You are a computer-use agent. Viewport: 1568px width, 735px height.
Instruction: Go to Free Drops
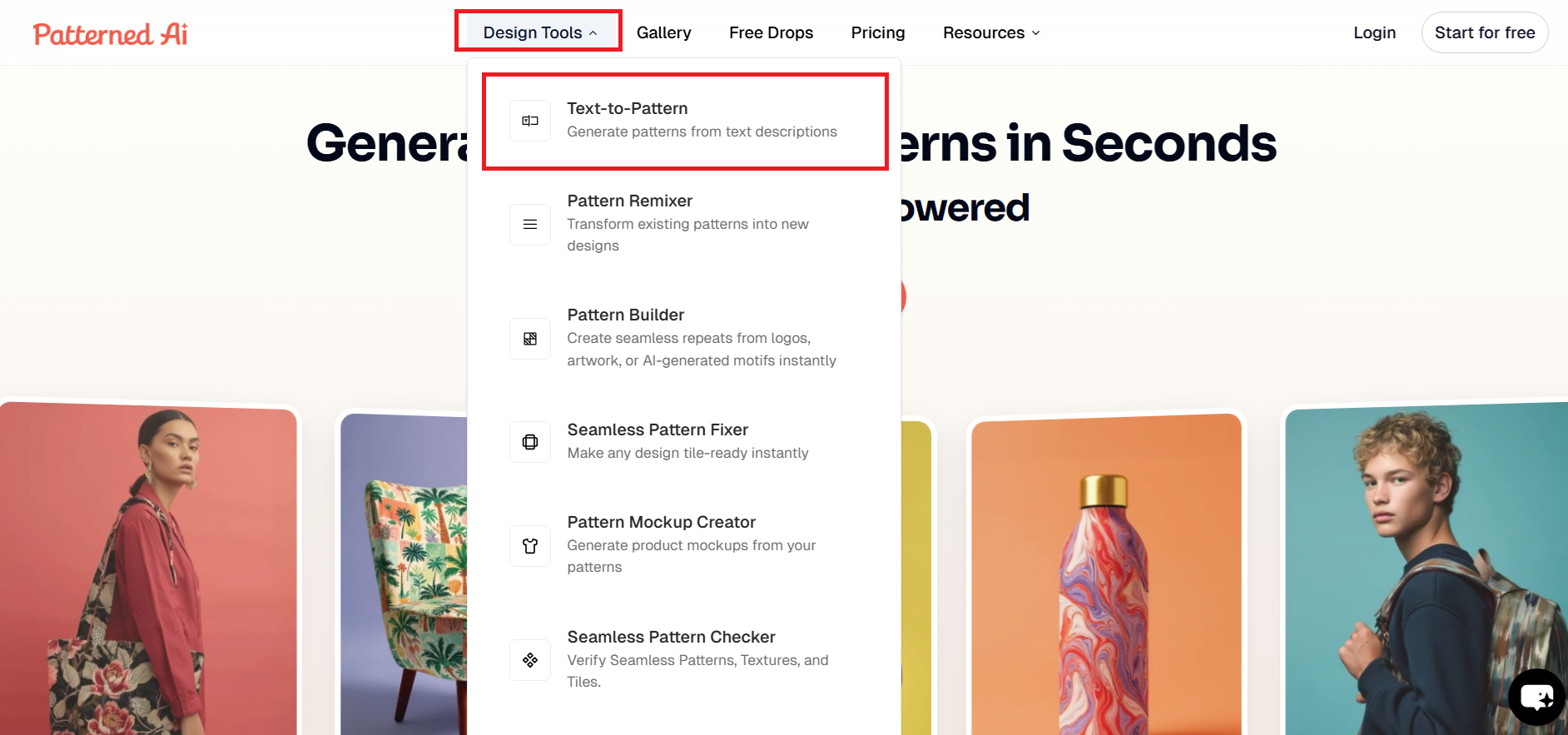point(771,32)
